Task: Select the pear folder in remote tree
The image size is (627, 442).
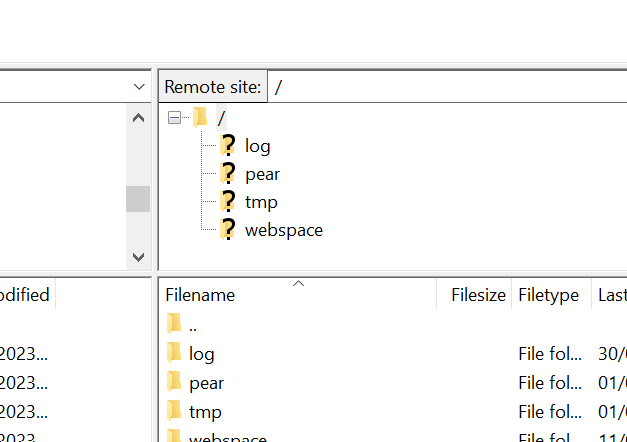Action: coord(262,174)
